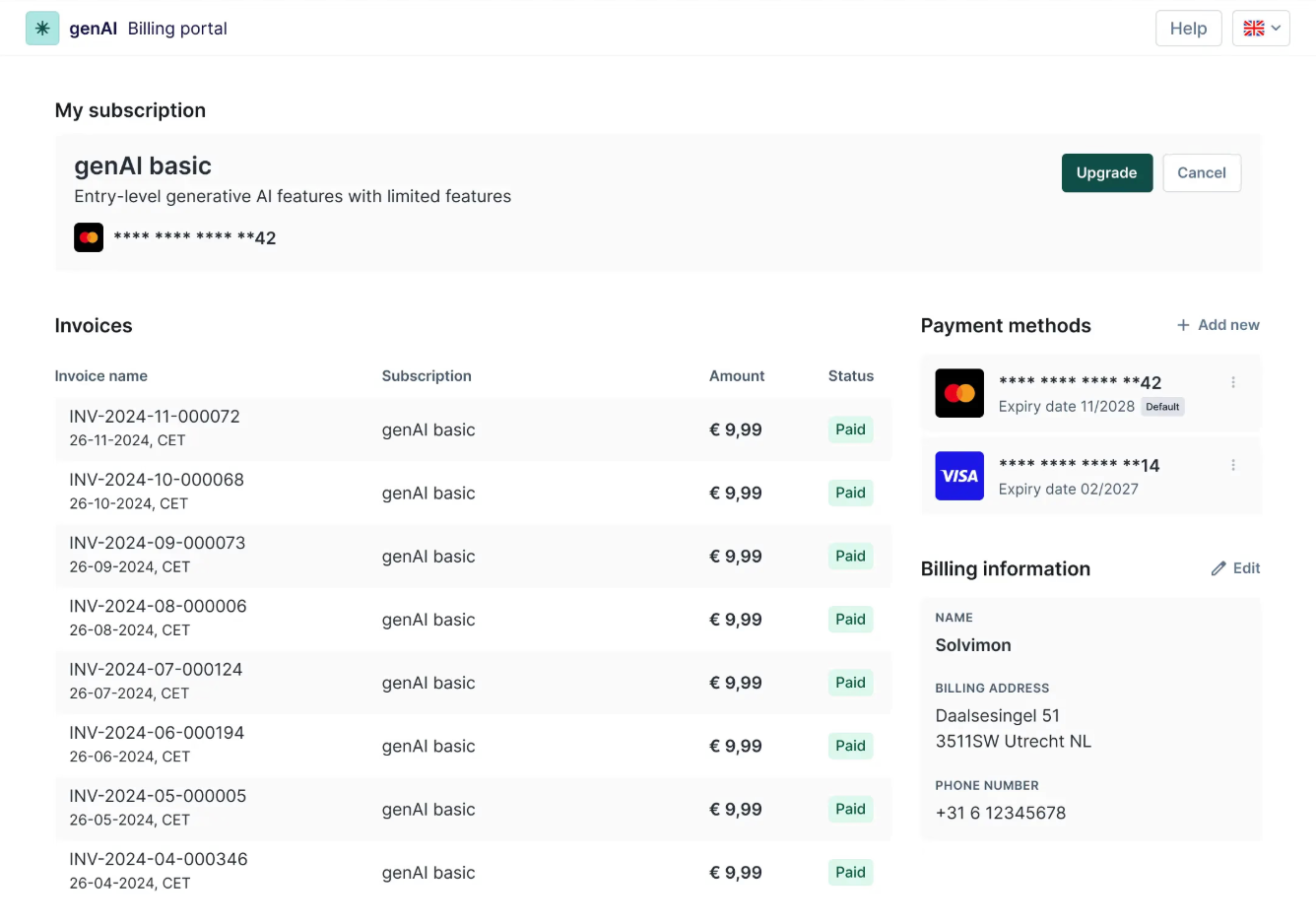The height and width of the screenshot is (924, 1316).
Task: Click Paid status for May 2024 invoice
Action: [850, 809]
